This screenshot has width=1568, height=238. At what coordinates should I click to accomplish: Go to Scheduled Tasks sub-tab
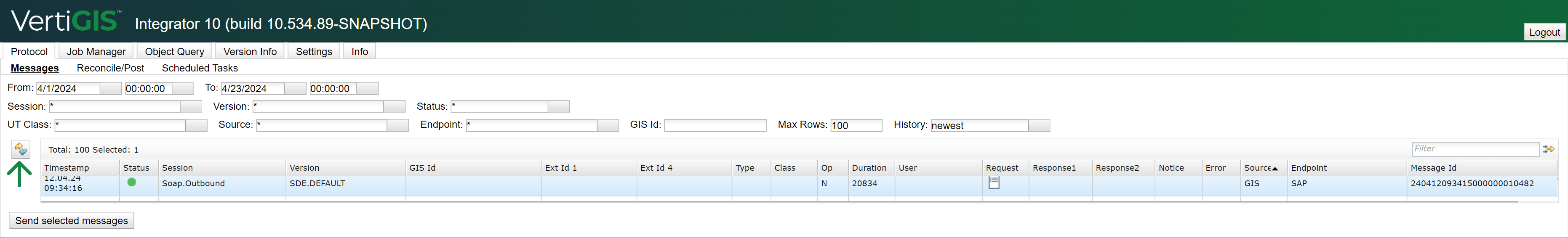[200, 68]
